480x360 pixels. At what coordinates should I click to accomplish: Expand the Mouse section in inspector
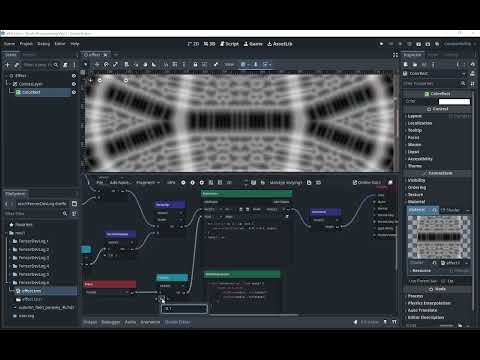414,145
